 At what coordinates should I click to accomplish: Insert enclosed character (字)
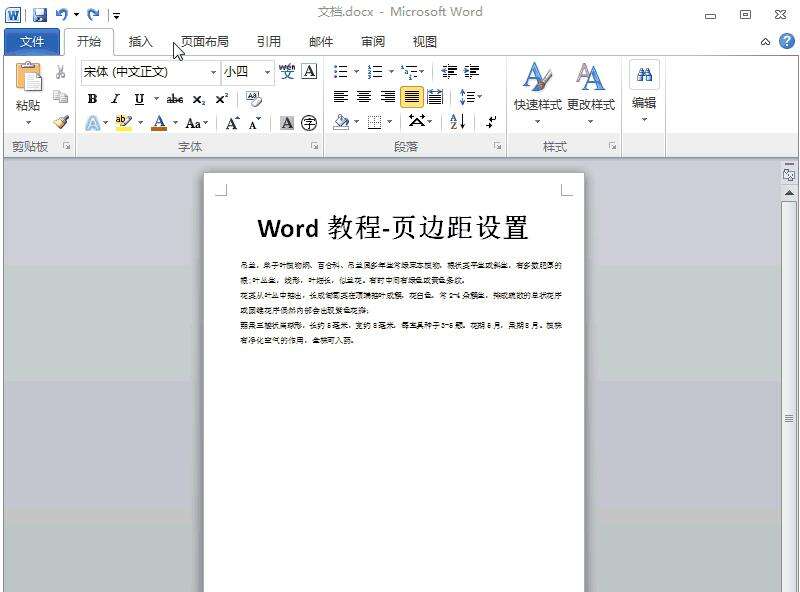(x=309, y=123)
